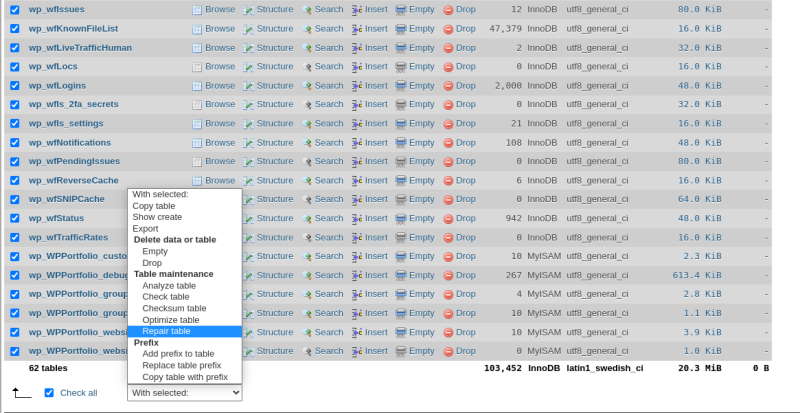This screenshot has height=413, width=800.
Task: Click Browse icon for wp_wfLogins
Action: coord(197,86)
